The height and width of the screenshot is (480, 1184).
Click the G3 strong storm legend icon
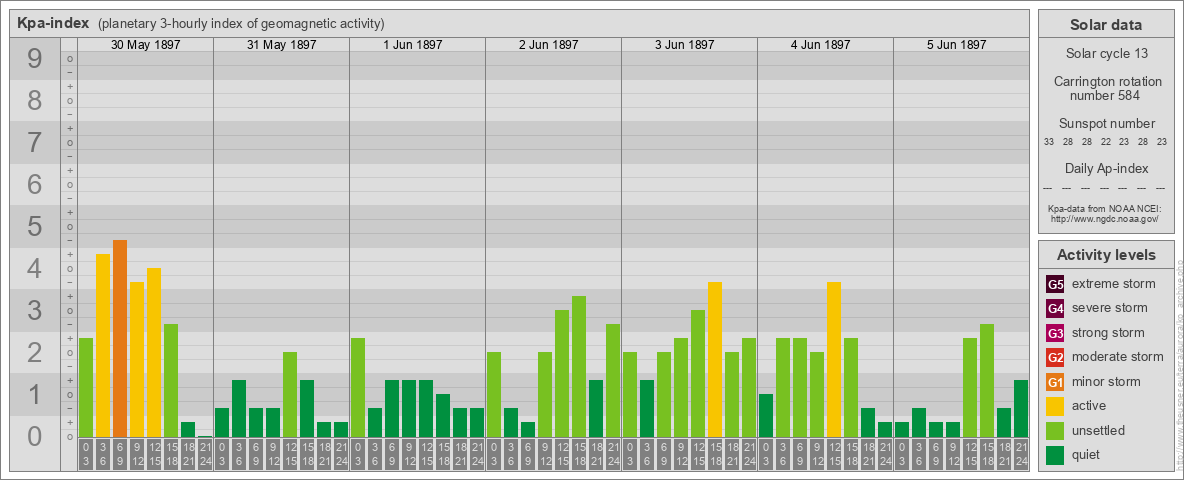pos(1055,333)
